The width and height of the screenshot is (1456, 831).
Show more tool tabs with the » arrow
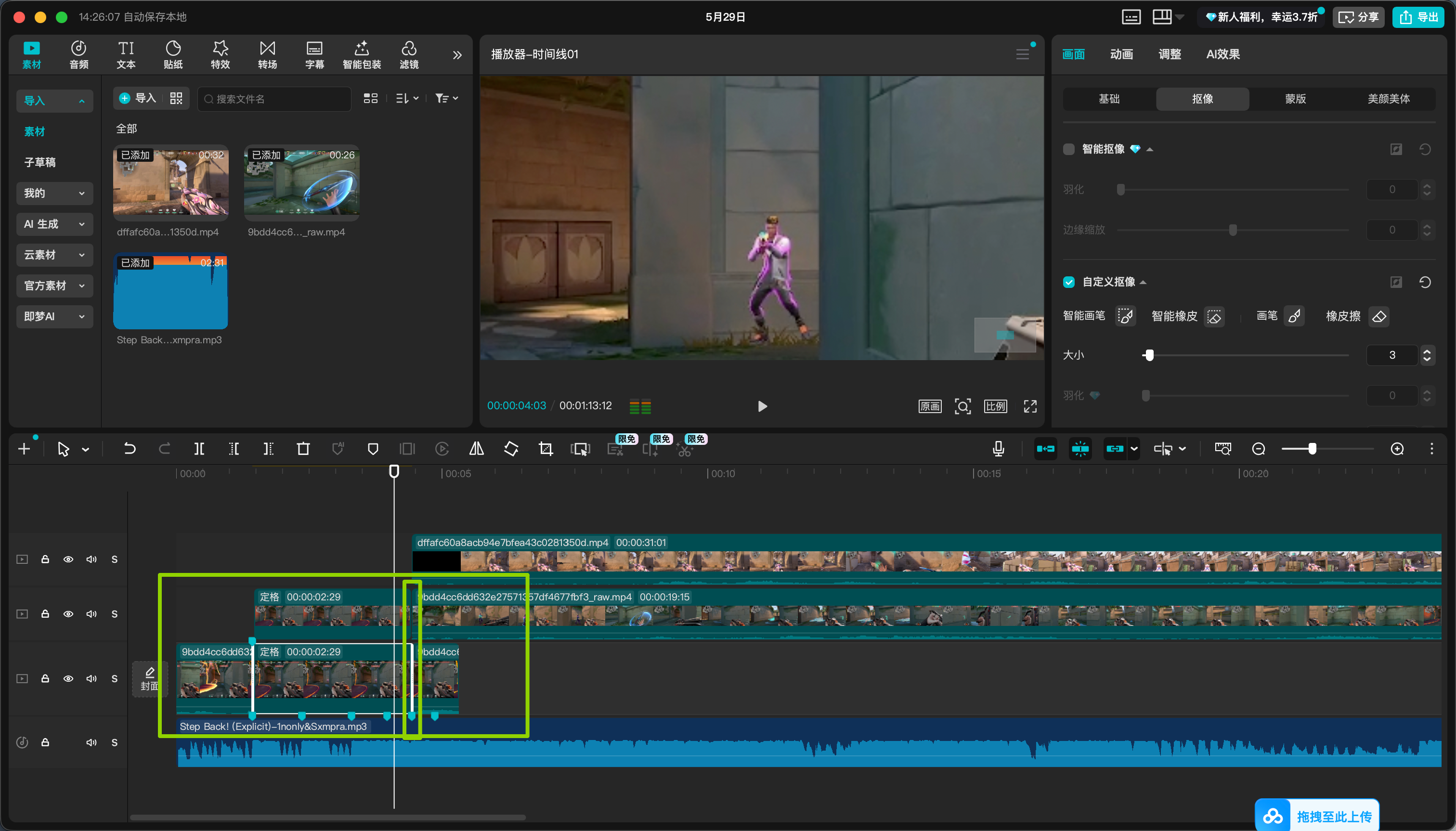tap(457, 55)
